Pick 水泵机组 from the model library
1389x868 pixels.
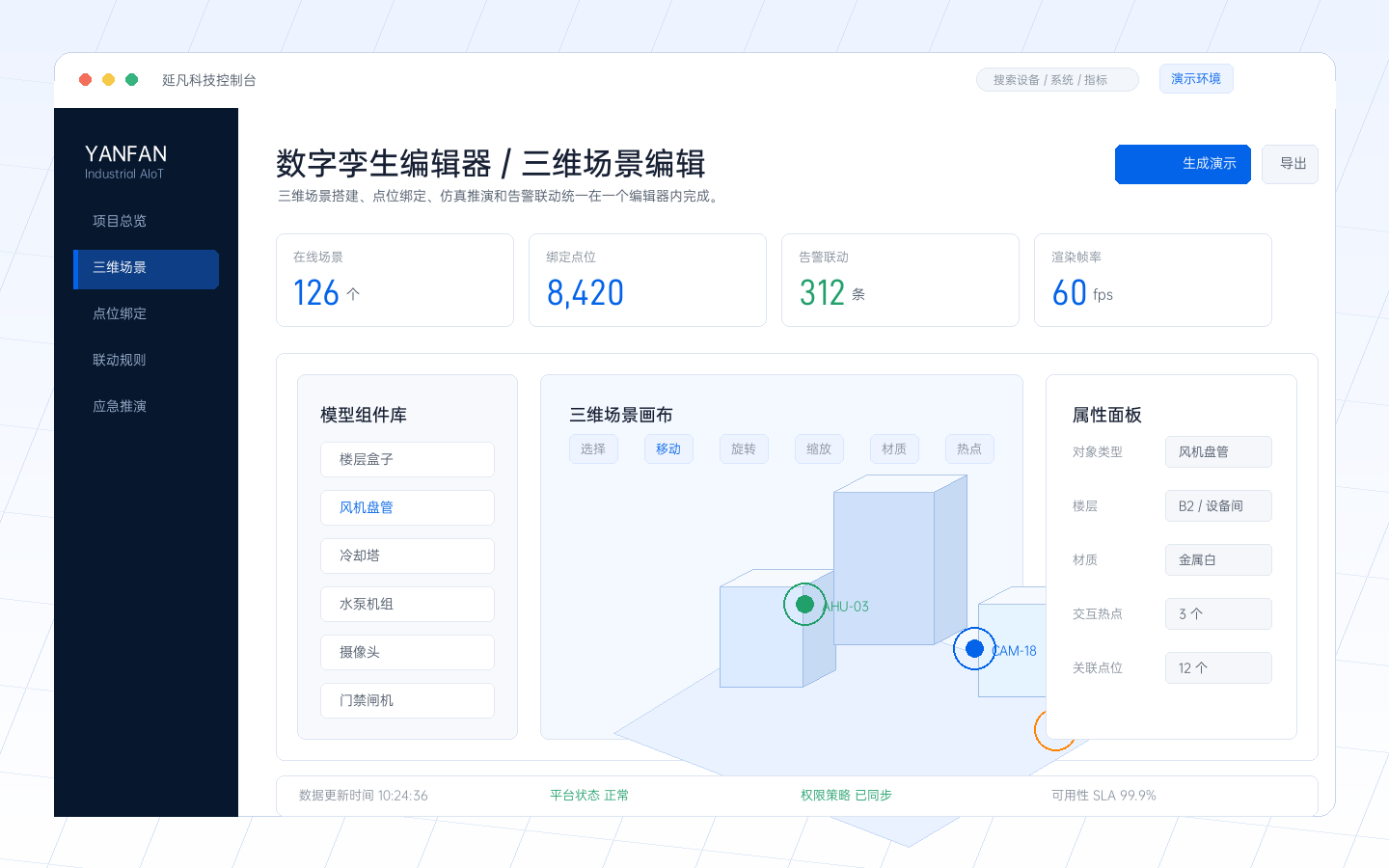(407, 605)
